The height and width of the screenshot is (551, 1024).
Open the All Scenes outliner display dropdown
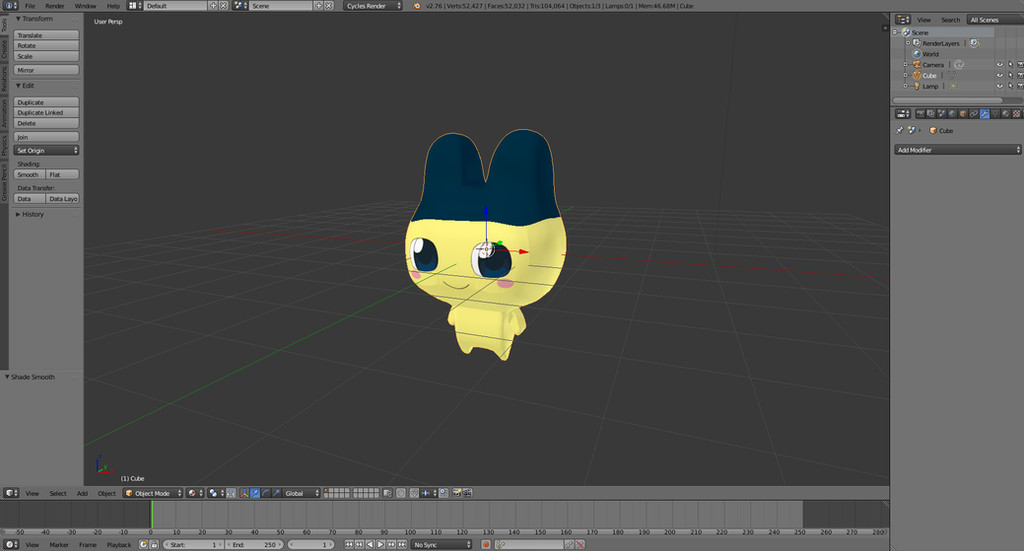pyautogui.click(x=995, y=20)
